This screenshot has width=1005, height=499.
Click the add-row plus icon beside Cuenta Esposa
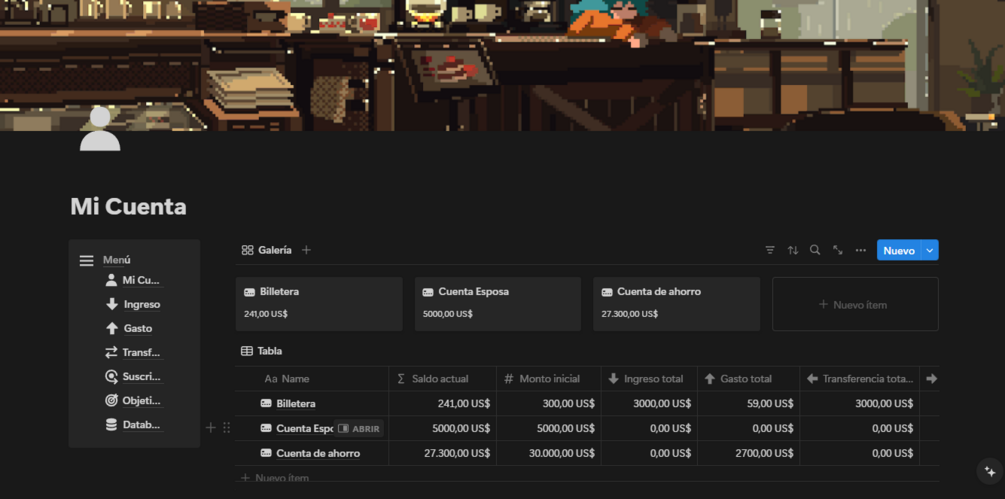pos(210,427)
